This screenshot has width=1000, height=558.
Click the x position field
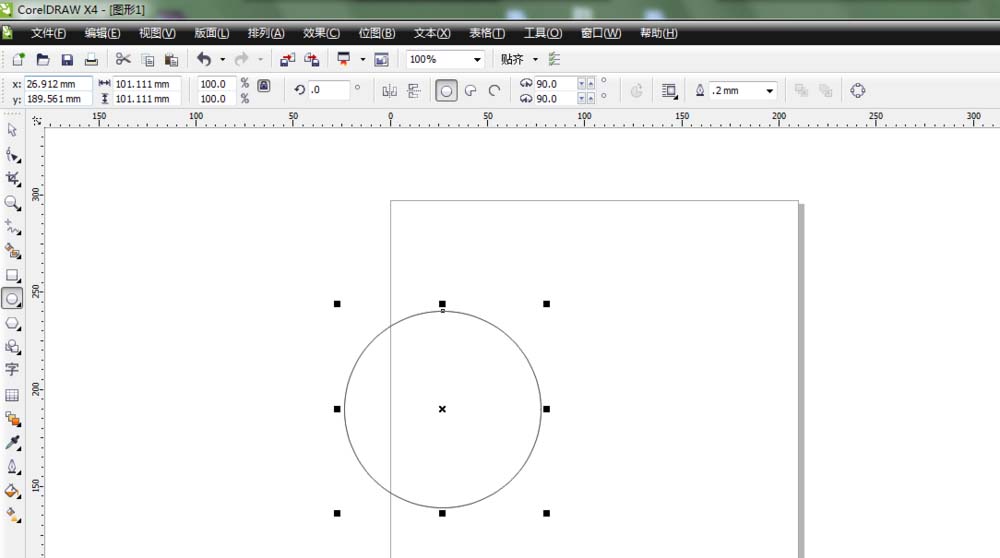[57, 84]
